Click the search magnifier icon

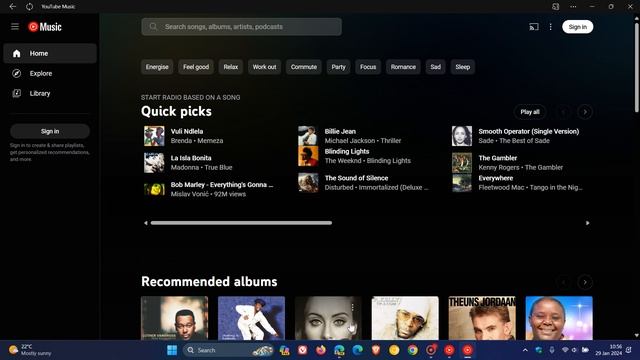coord(153,27)
